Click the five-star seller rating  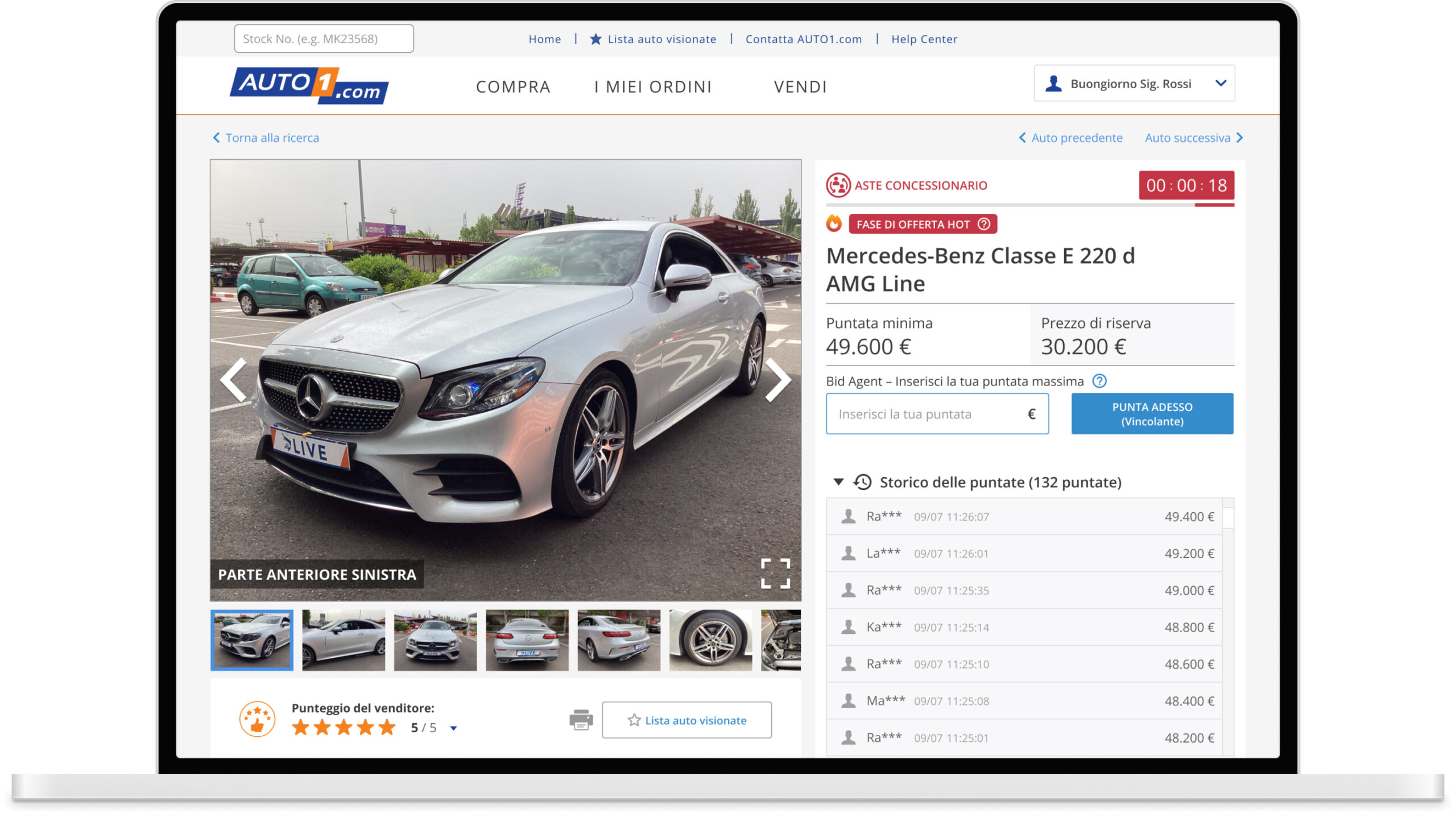point(344,727)
